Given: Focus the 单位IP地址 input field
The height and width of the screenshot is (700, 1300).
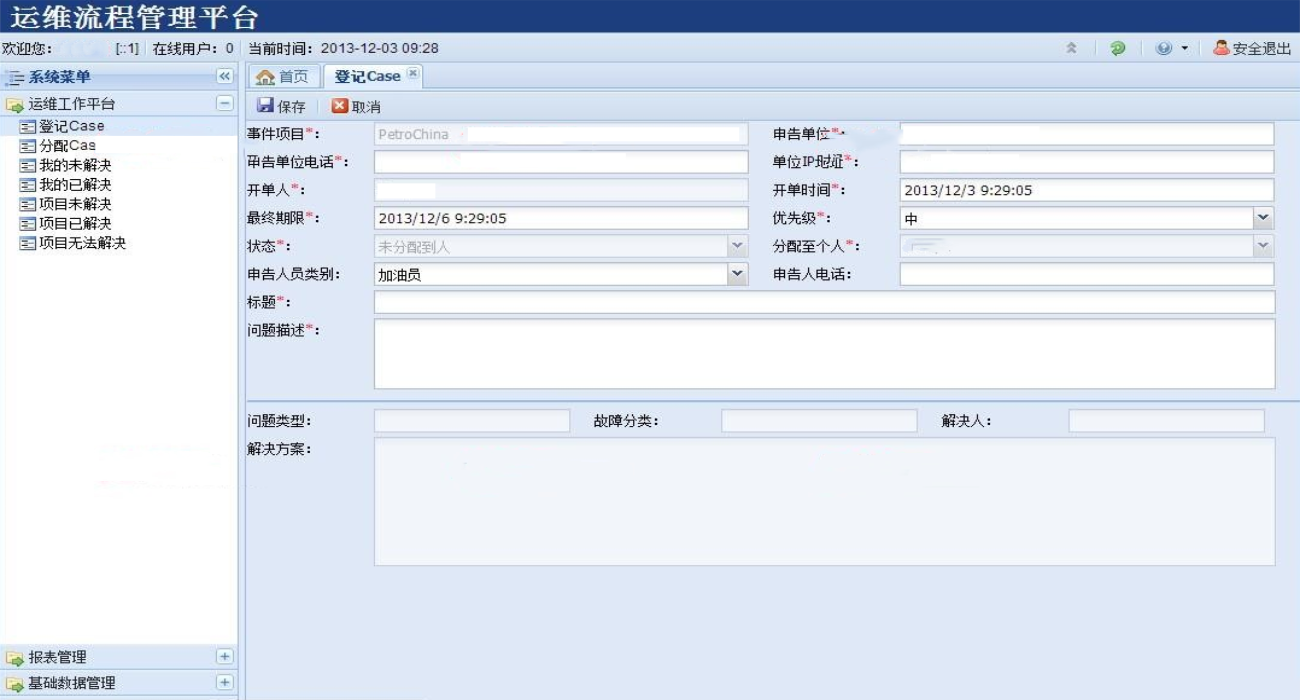Looking at the screenshot, I should (1087, 162).
